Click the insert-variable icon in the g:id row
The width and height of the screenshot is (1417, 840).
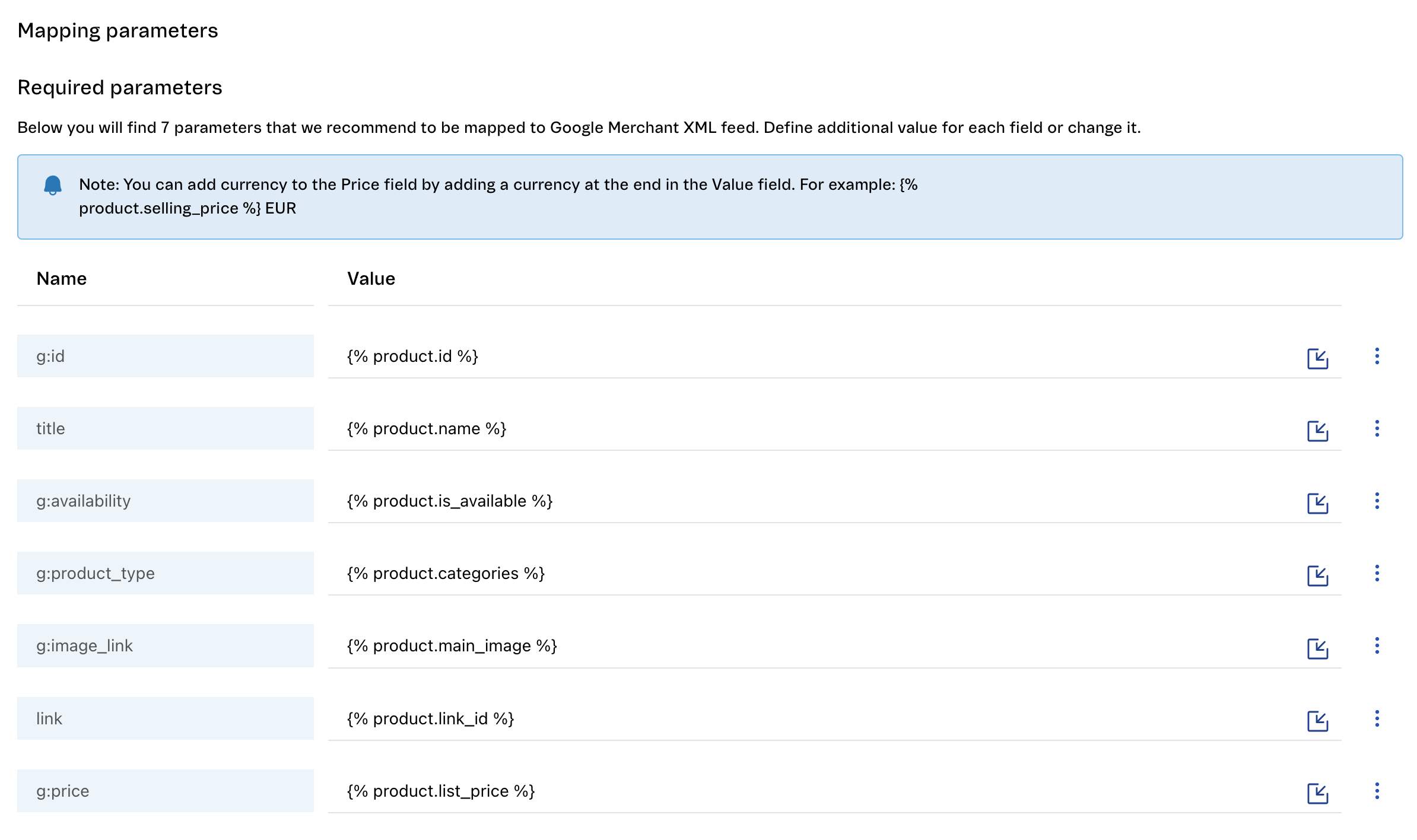click(x=1317, y=358)
